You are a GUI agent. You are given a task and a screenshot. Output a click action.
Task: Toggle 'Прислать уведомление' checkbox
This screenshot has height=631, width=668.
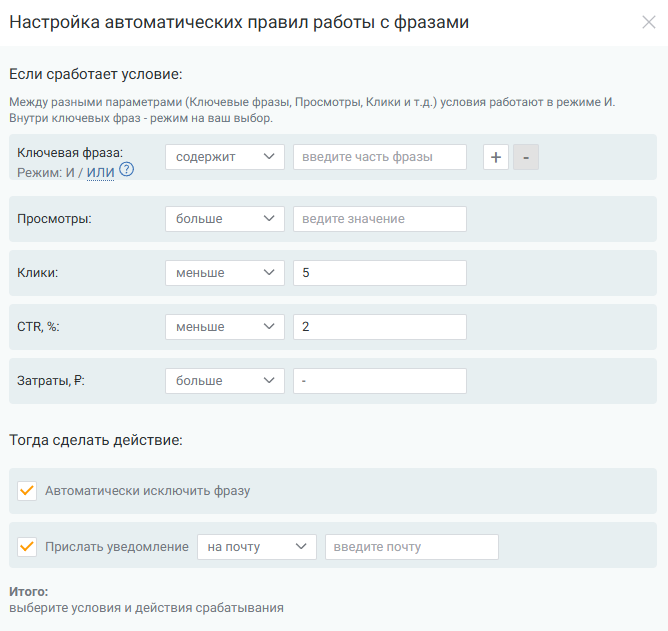(x=28, y=547)
